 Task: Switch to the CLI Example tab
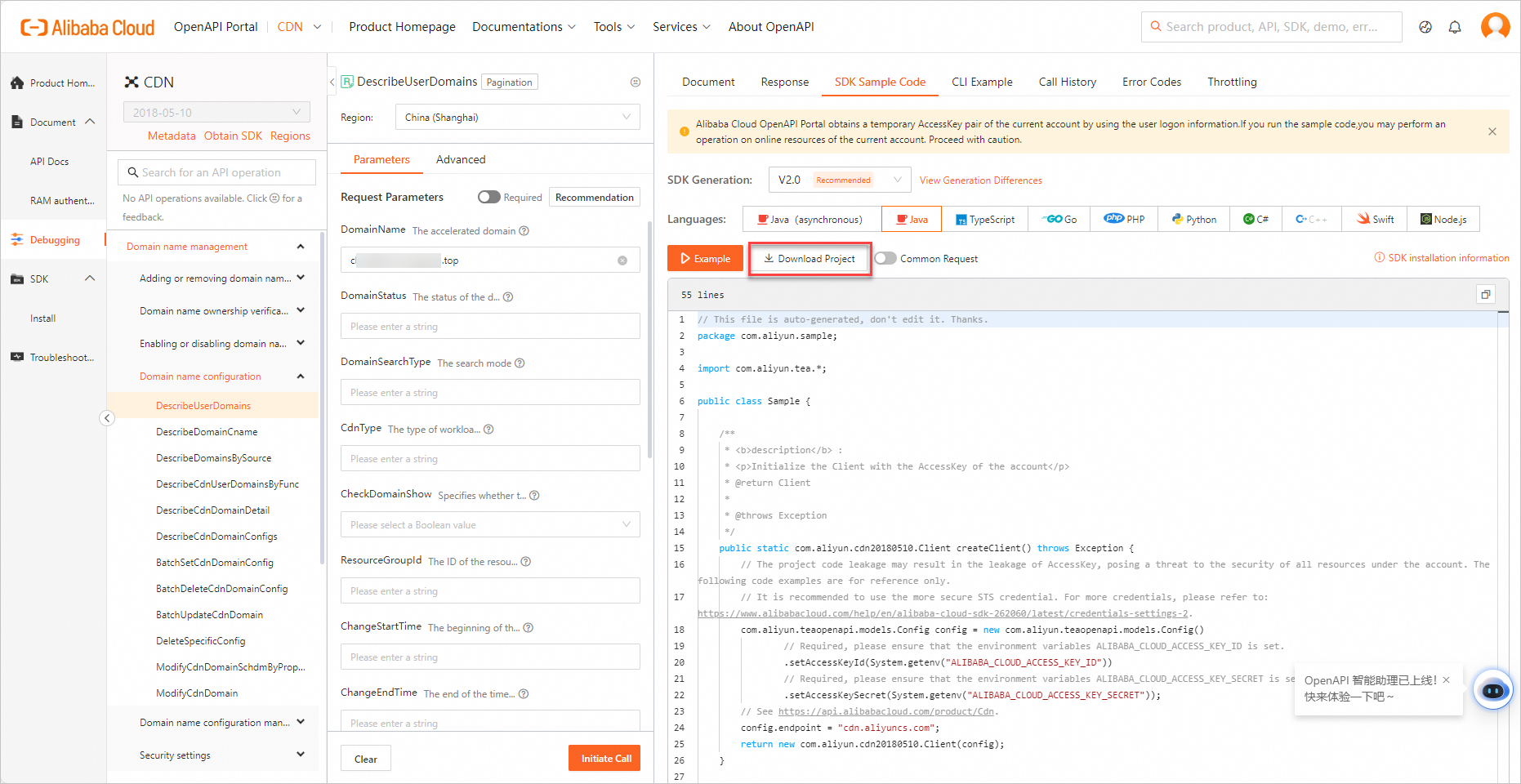982,82
